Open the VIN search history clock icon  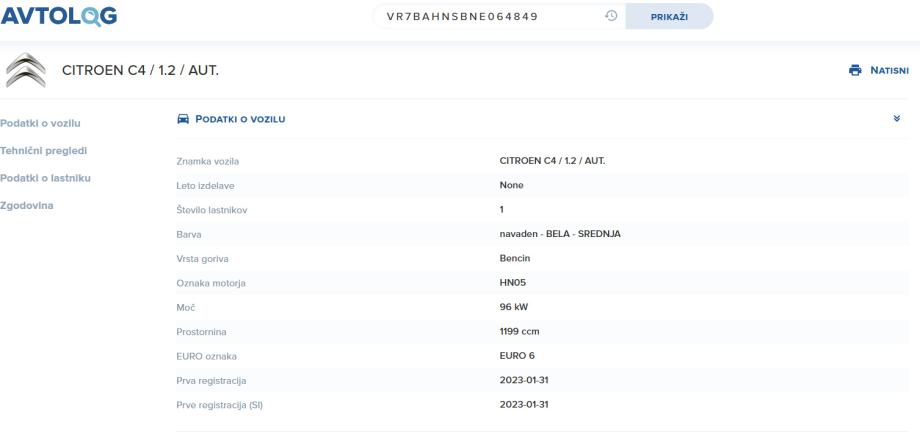pyautogui.click(x=610, y=16)
